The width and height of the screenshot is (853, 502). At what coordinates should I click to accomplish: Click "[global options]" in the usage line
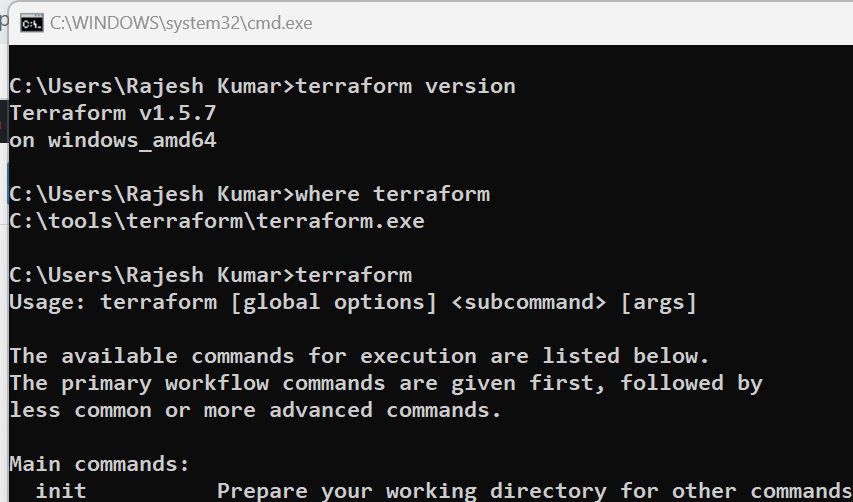pyautogui.click(x=334, y=302)
